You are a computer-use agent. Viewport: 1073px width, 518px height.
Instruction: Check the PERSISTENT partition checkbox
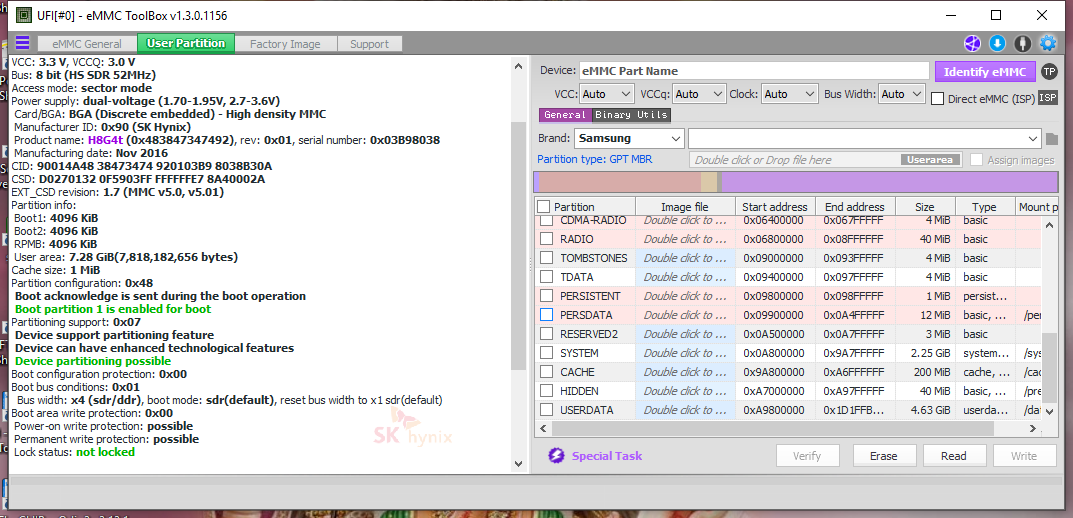pos(546,296)
